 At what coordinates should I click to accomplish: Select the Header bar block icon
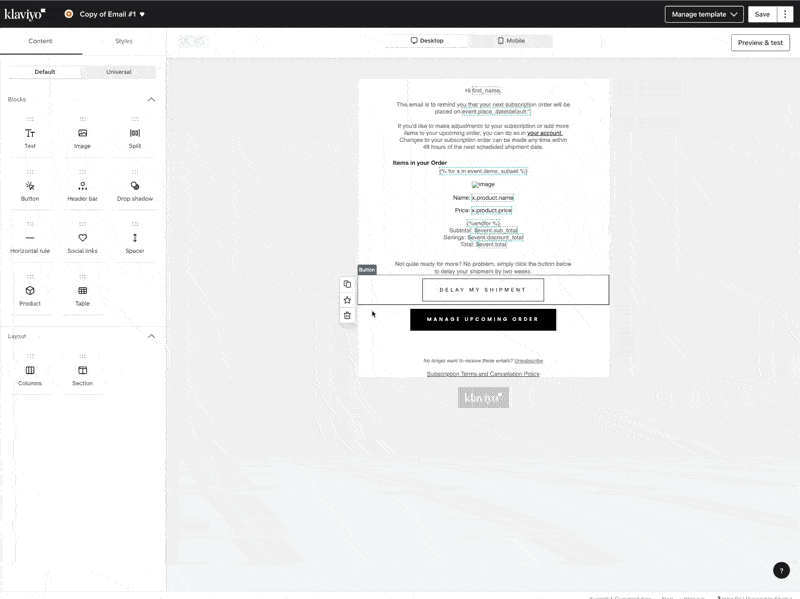point(82,185)
